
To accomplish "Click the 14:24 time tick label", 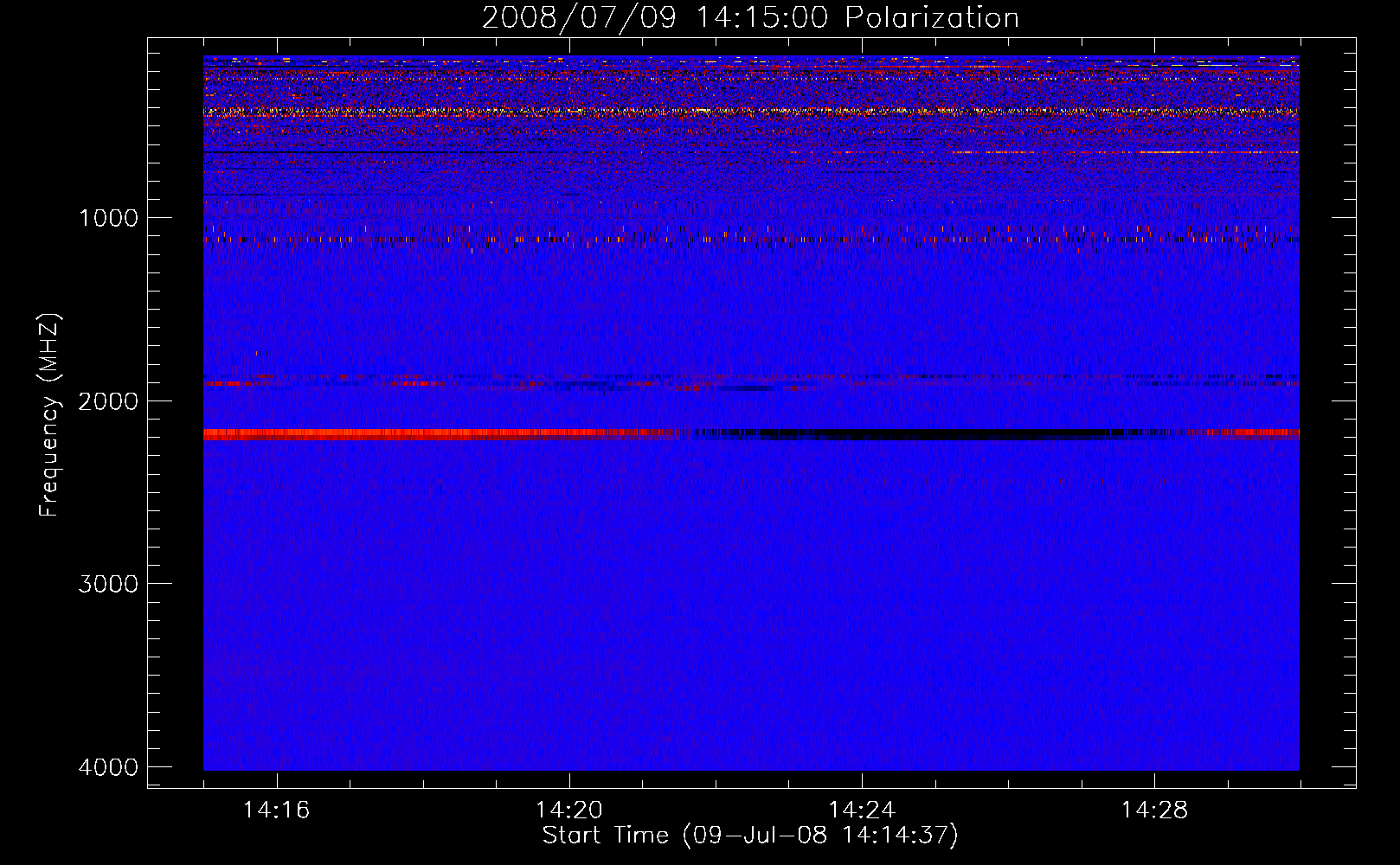I will [x=861, y=811].
